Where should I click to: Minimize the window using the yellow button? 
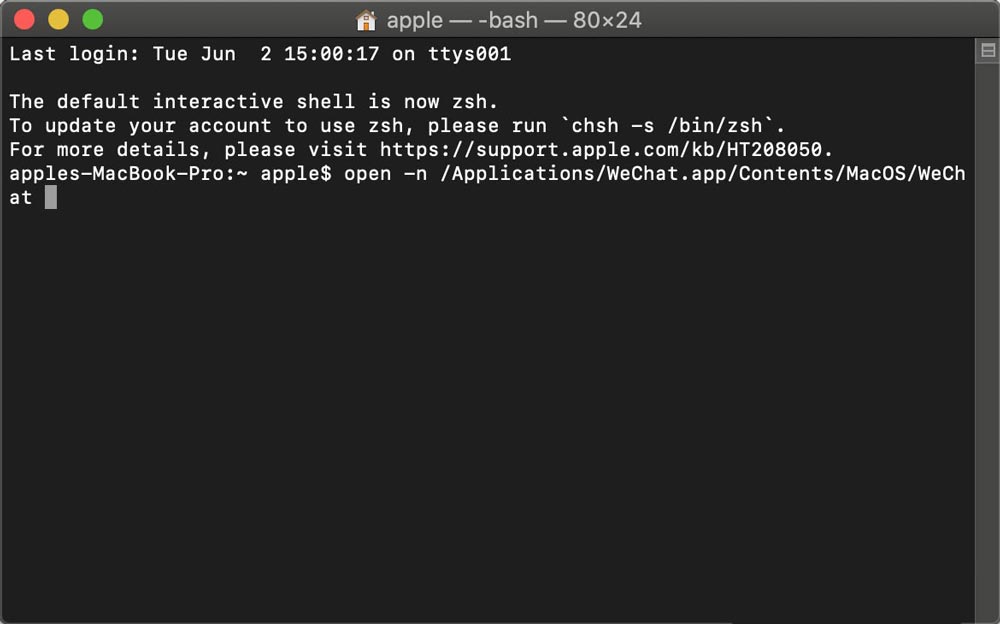point(59,20)
